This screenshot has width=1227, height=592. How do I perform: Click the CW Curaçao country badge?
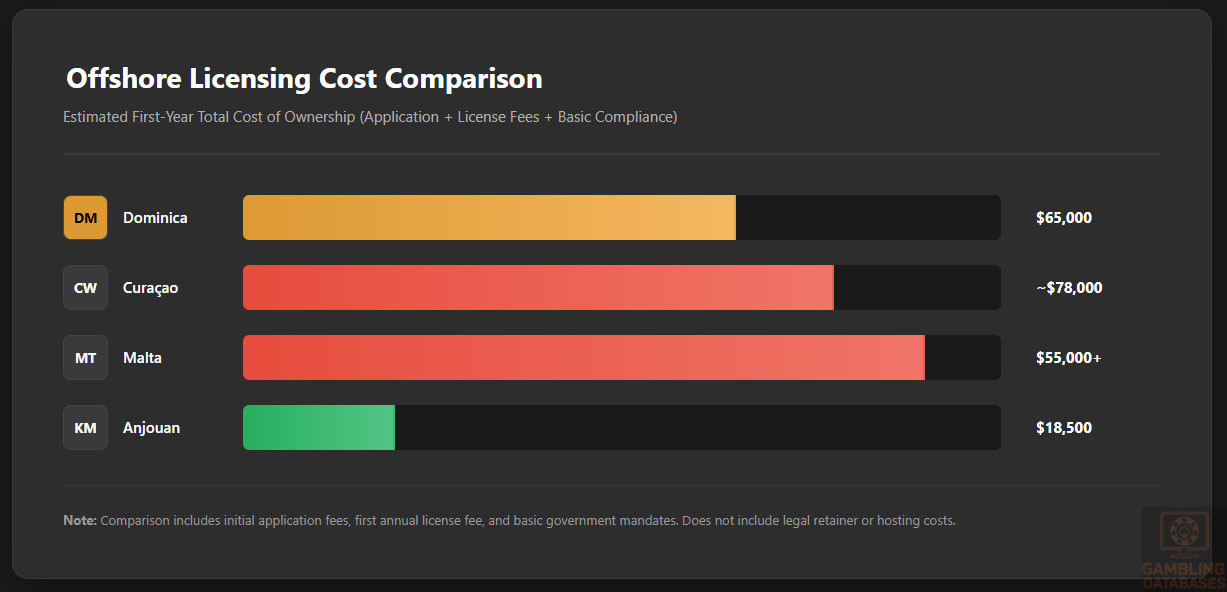[x=85, y=288]
